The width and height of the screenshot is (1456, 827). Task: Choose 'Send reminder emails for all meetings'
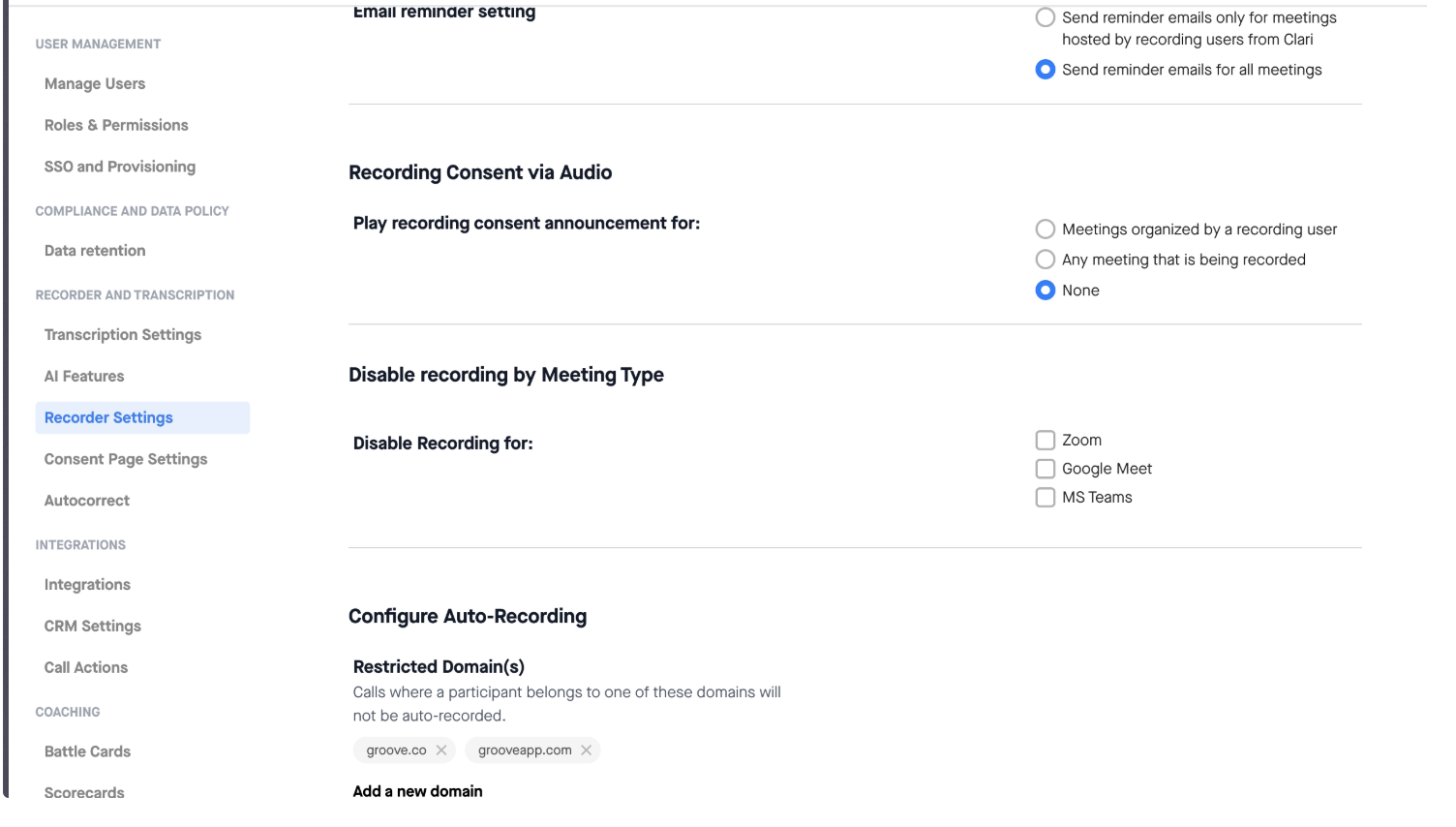pyautogui.click(x=1045, y=70)
